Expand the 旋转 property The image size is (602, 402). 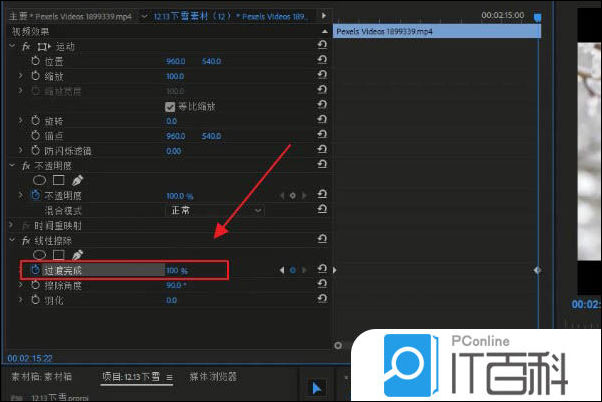click(20, 121)
